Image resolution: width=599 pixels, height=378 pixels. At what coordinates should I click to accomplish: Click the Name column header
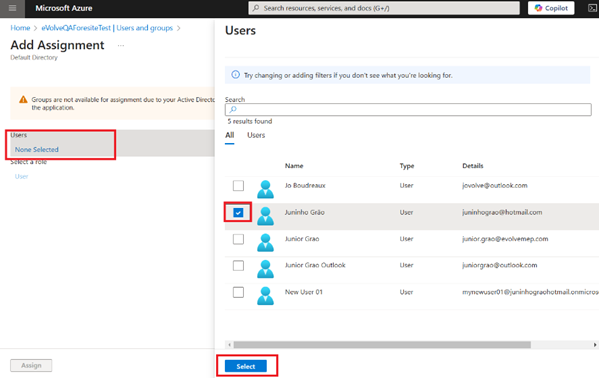(294, 166)
